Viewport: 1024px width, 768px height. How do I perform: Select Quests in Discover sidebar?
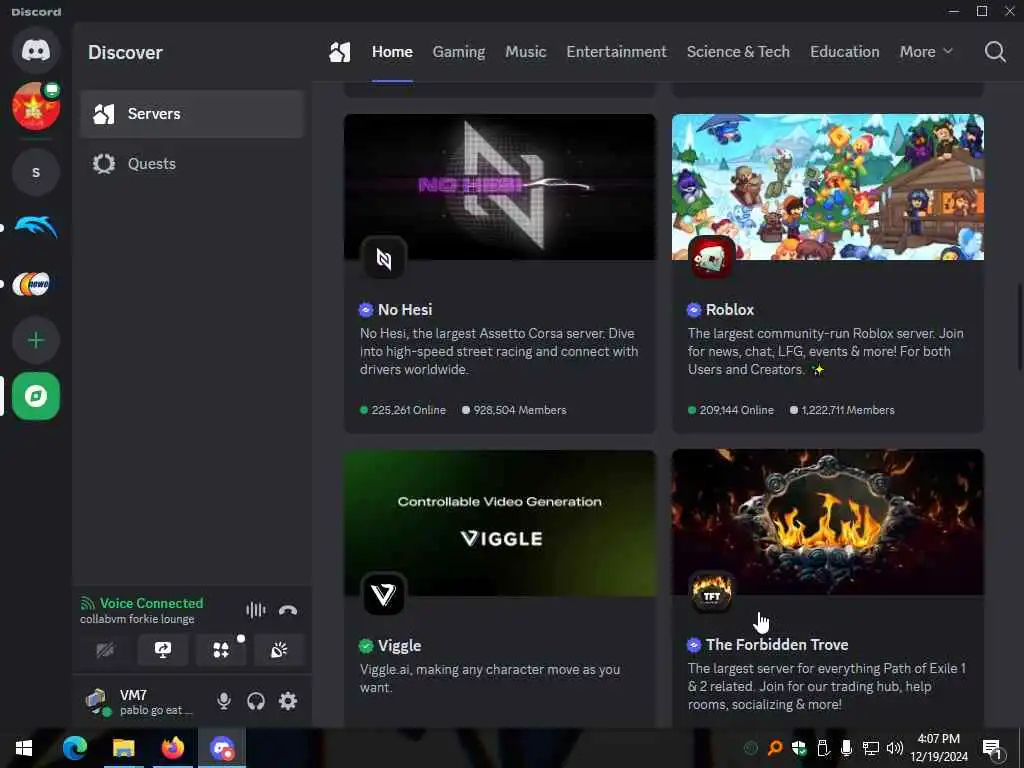tap(192, 163)
